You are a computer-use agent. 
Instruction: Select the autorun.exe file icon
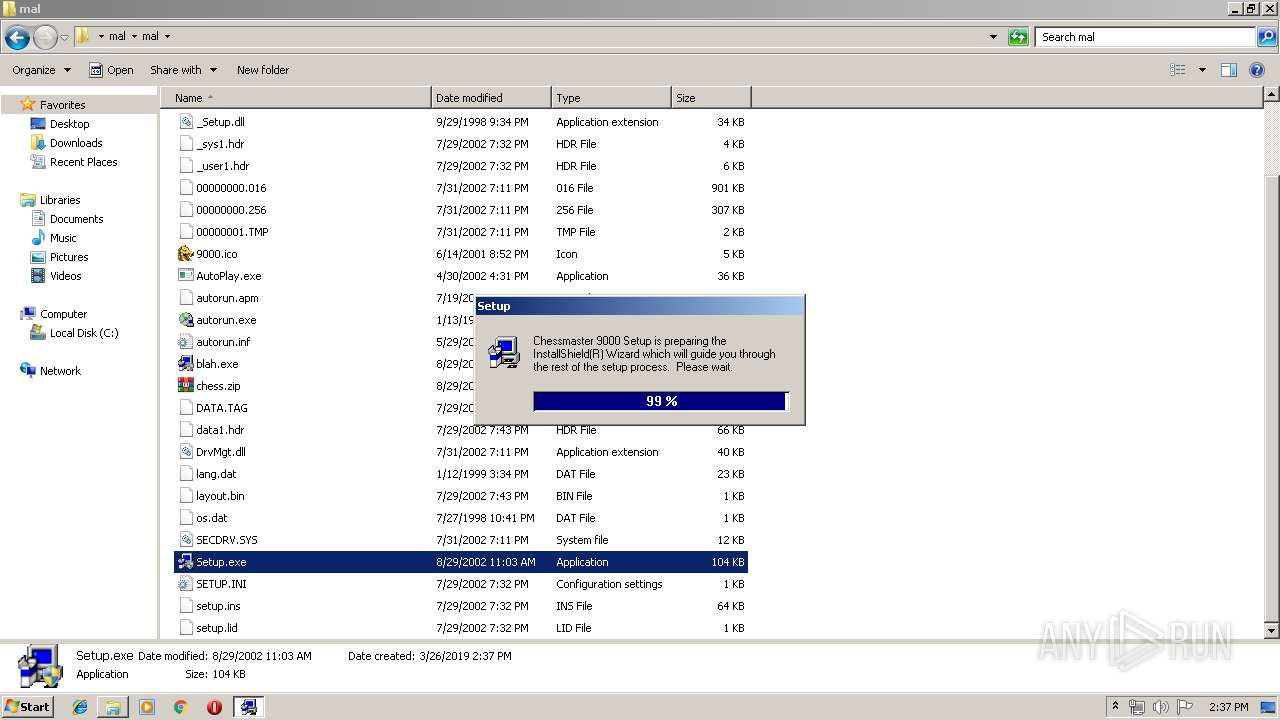pyautogui.click(x=185, y=320)
